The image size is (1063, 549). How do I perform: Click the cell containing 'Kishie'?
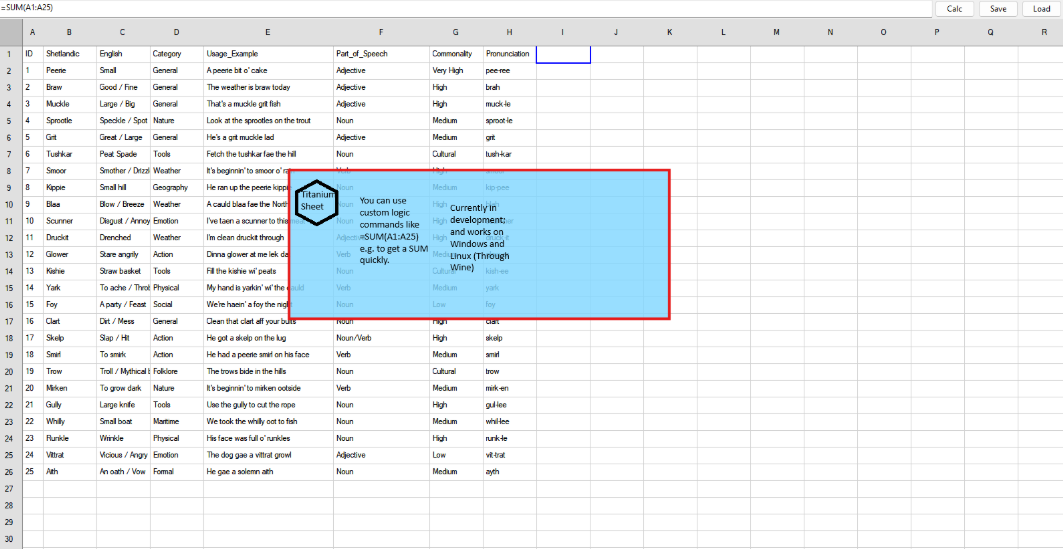pos(69,271)
